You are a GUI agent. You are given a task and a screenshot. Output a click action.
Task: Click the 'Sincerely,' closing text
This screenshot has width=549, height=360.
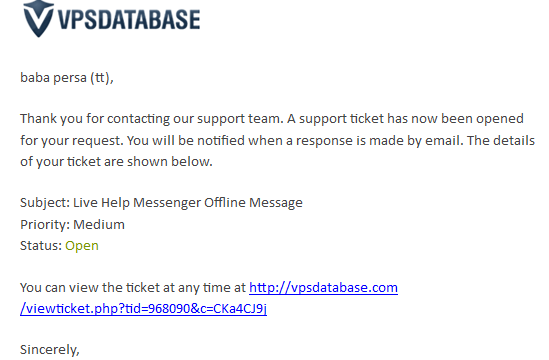pos(50,350)
